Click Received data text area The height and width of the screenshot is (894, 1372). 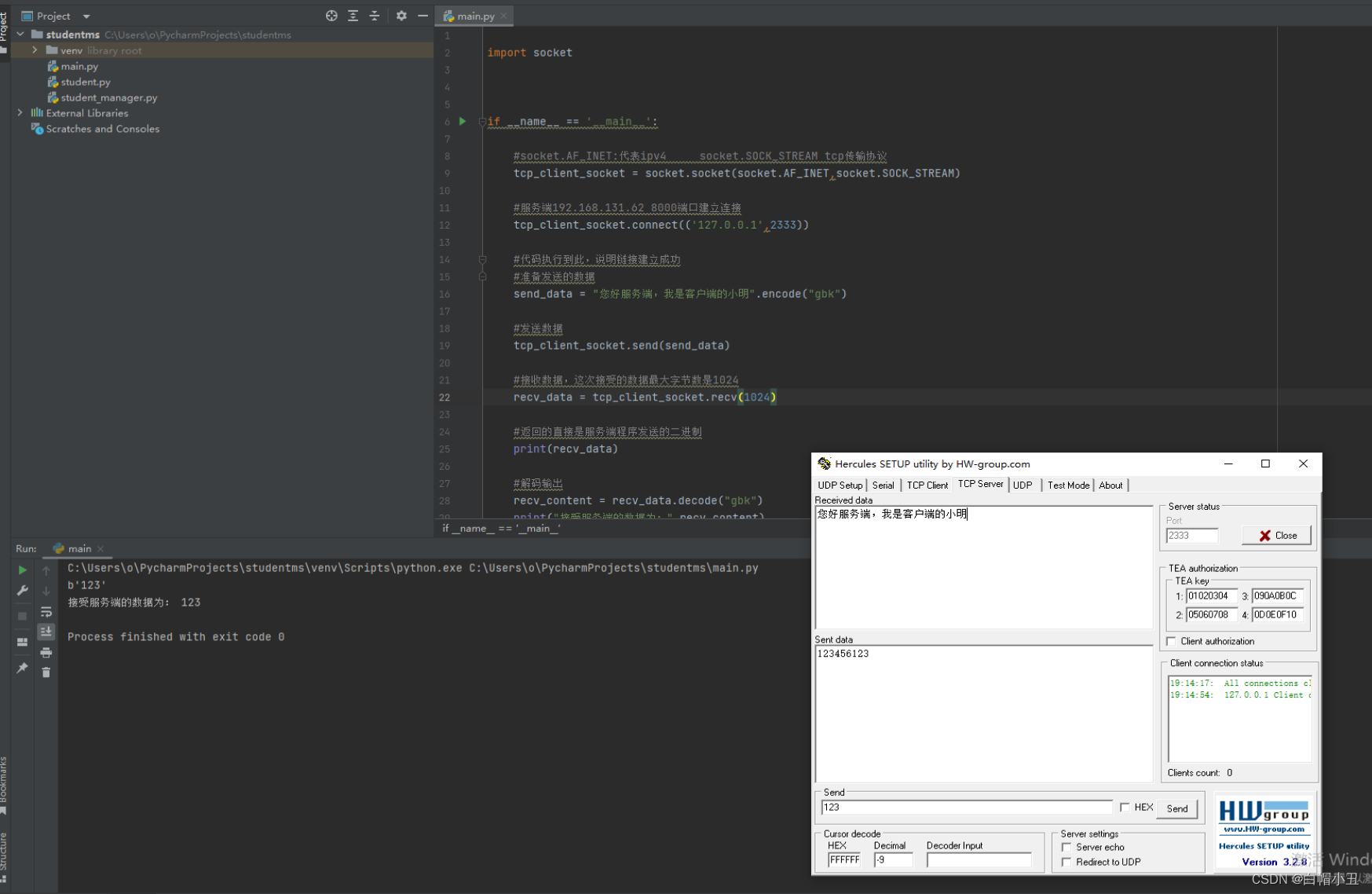pos(984,567)
